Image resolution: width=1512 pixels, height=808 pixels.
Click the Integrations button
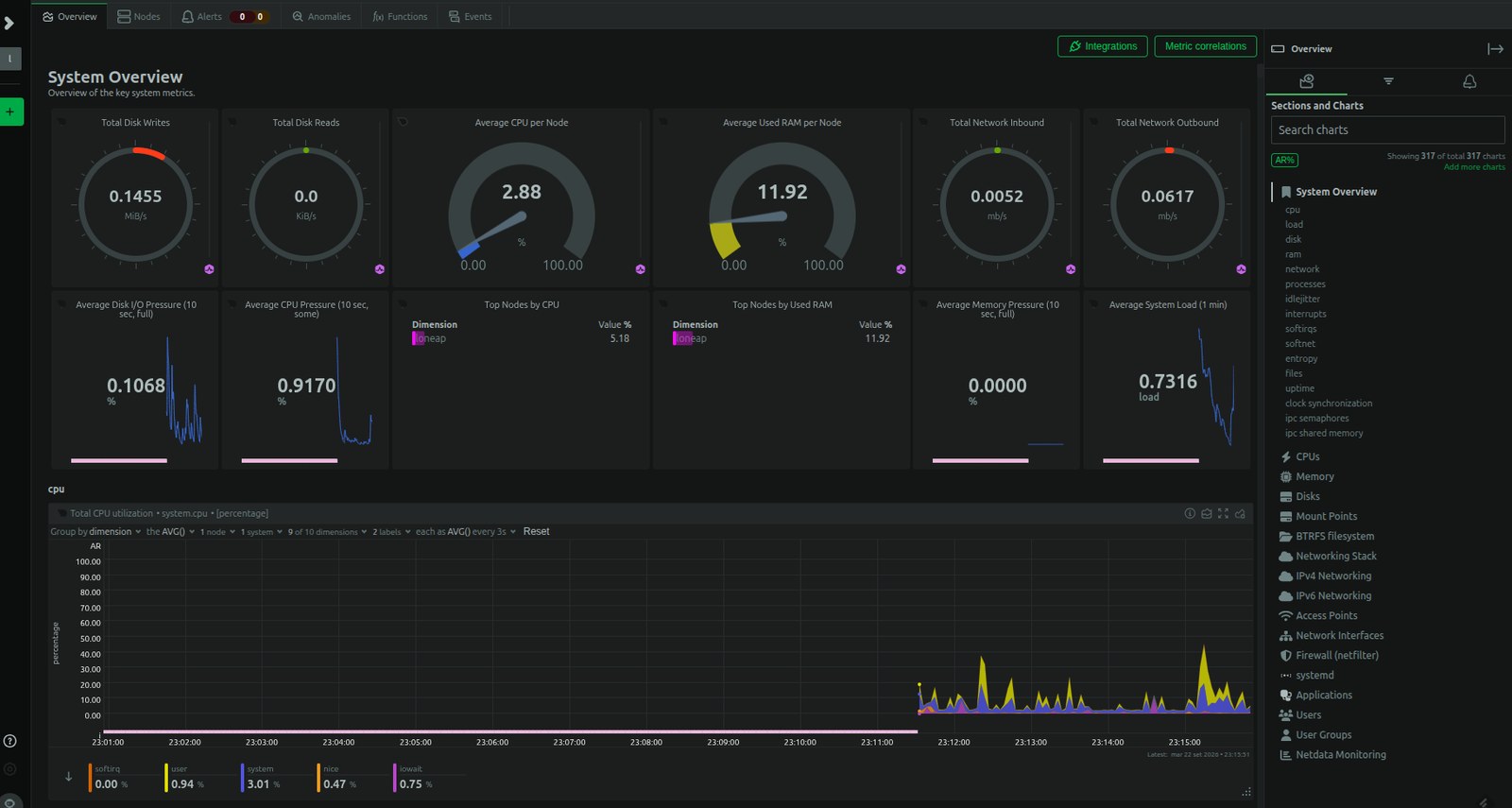[1103, 46]
